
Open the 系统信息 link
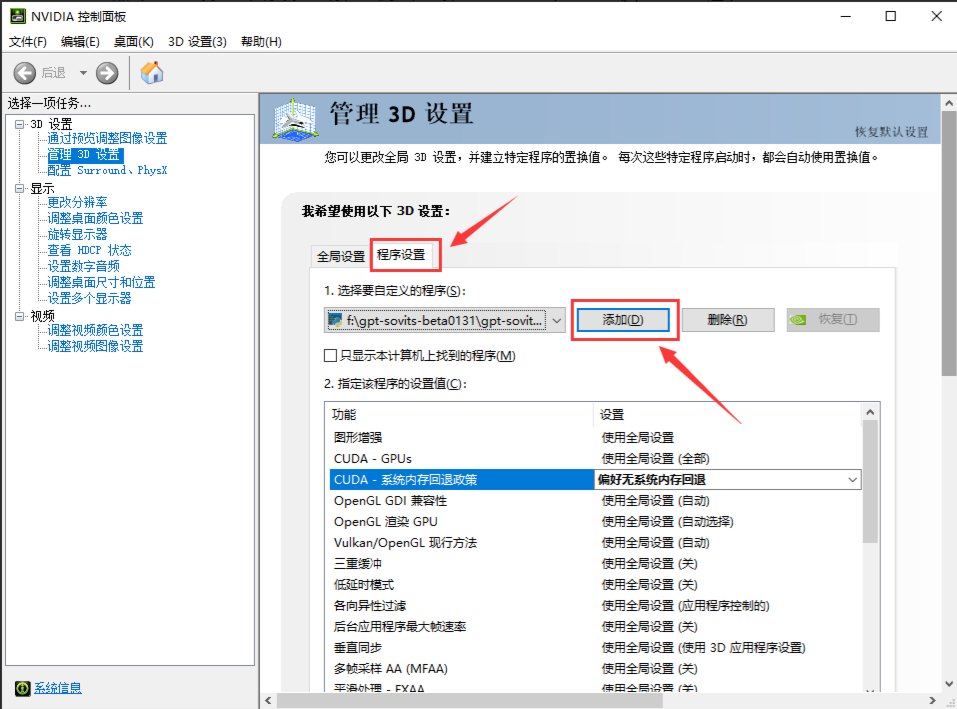coord(58,688)
